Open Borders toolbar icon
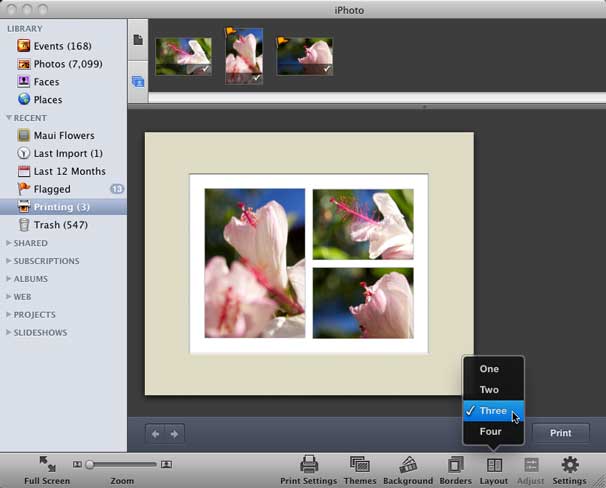 455,464
